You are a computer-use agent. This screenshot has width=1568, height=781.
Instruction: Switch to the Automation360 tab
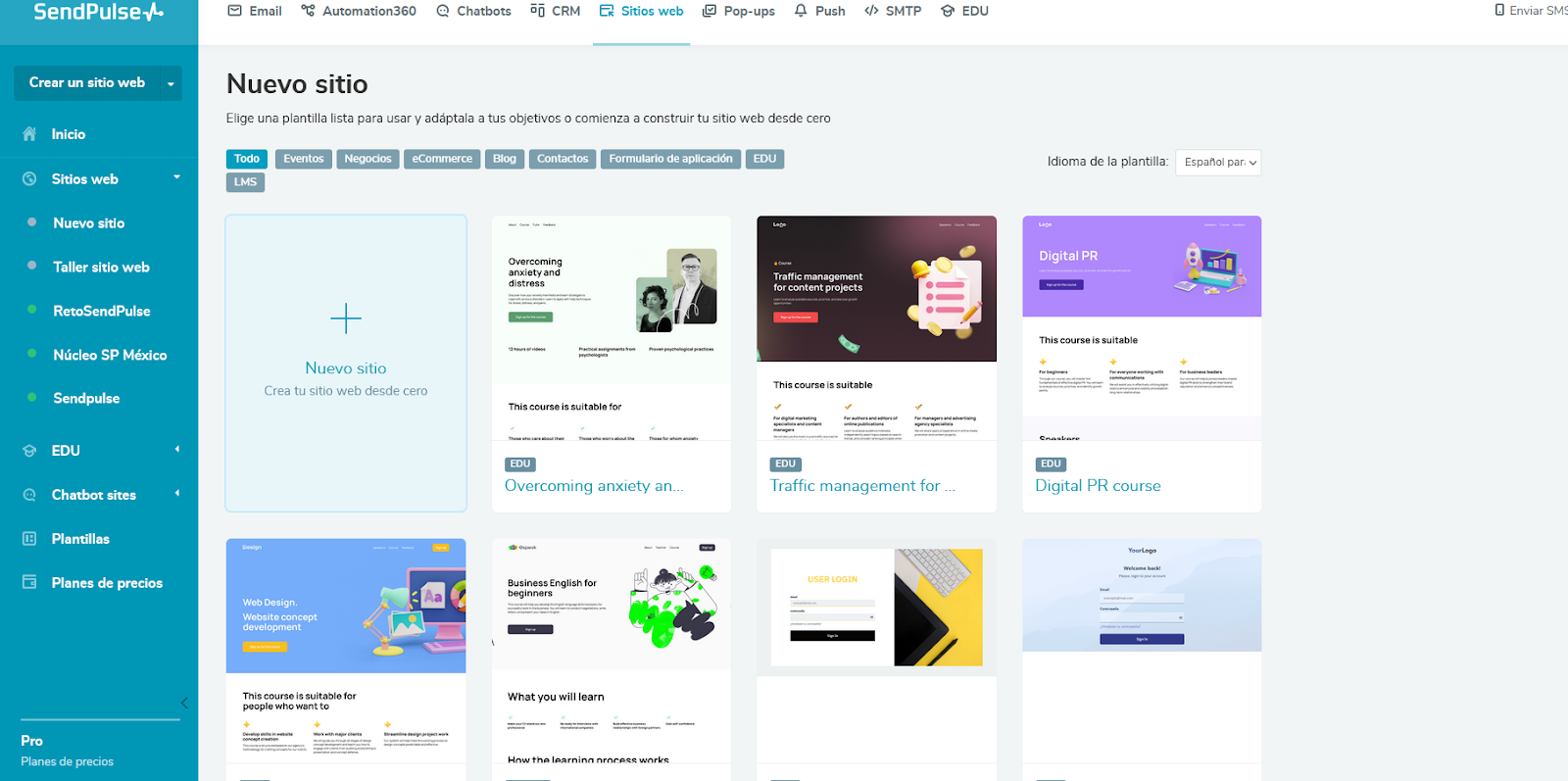click(x=359, y=11)
